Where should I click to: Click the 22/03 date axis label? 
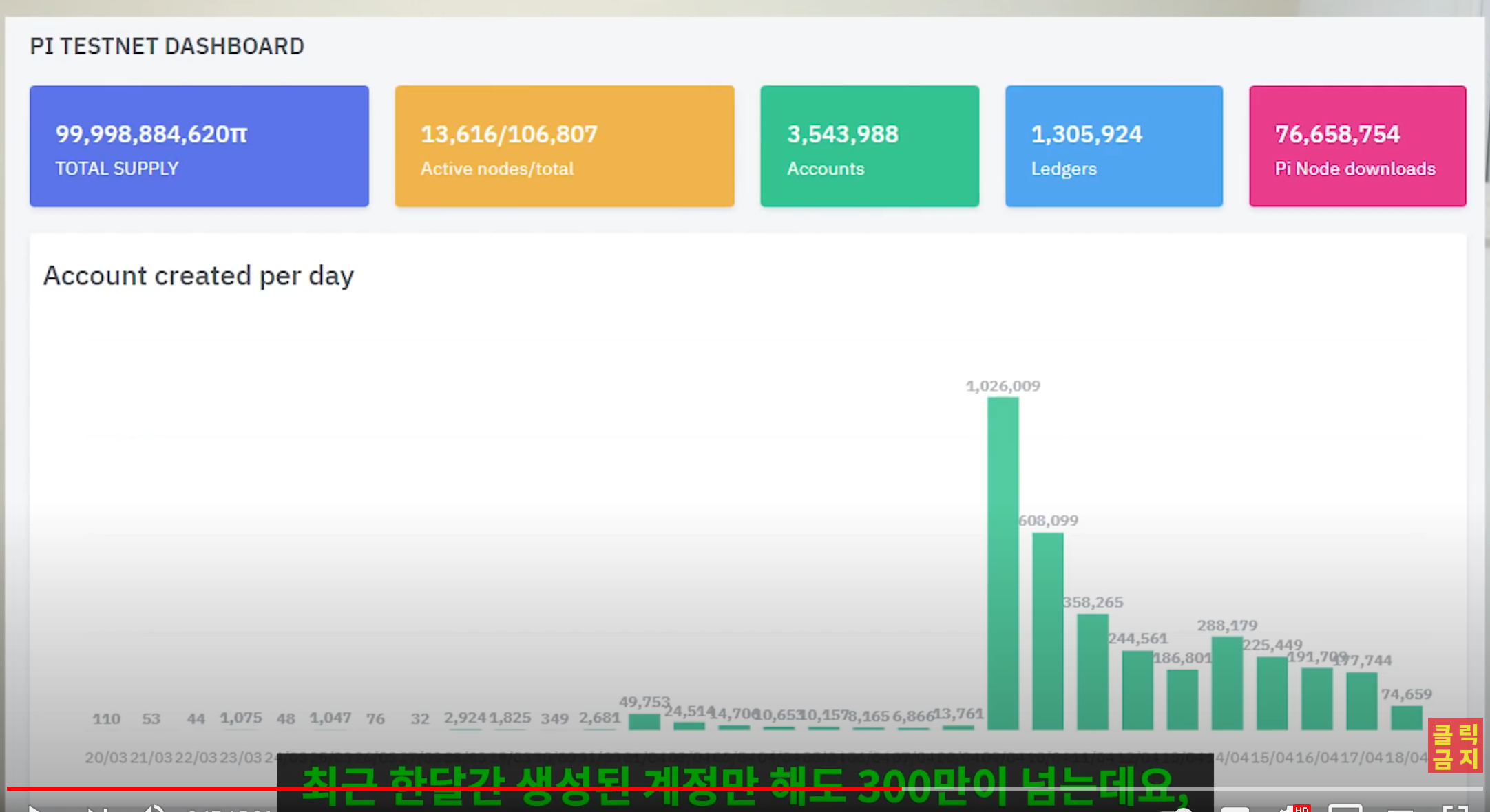click(196, 758)
